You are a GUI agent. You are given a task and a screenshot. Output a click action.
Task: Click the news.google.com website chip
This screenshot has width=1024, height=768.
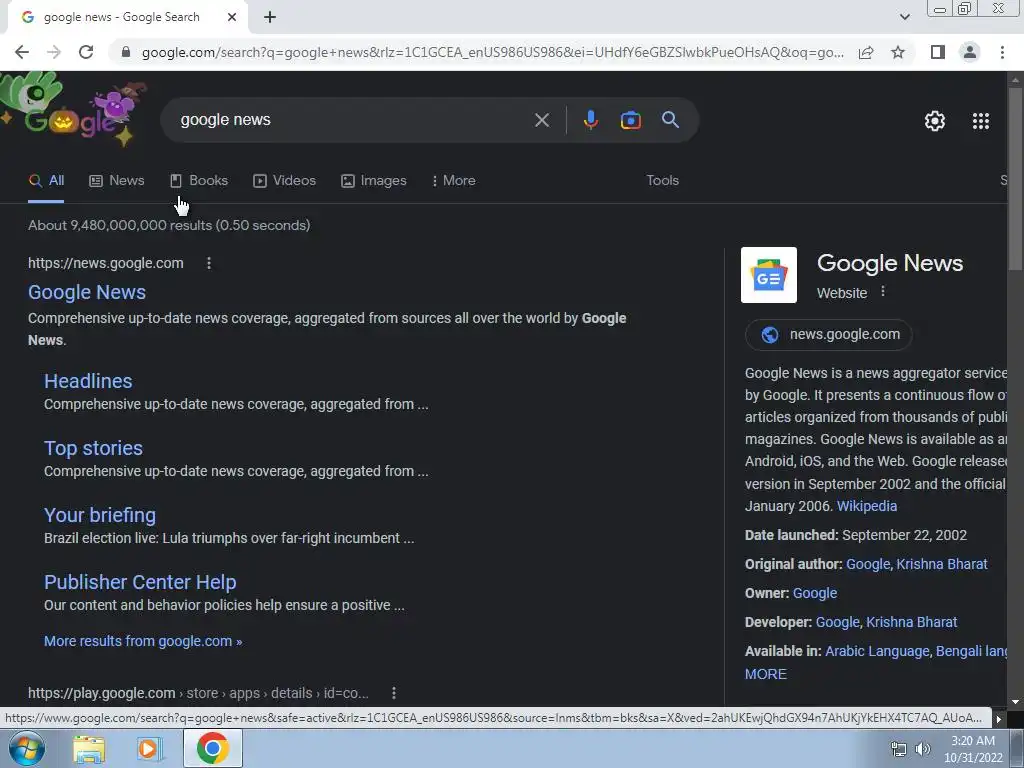tap(829, 335)
